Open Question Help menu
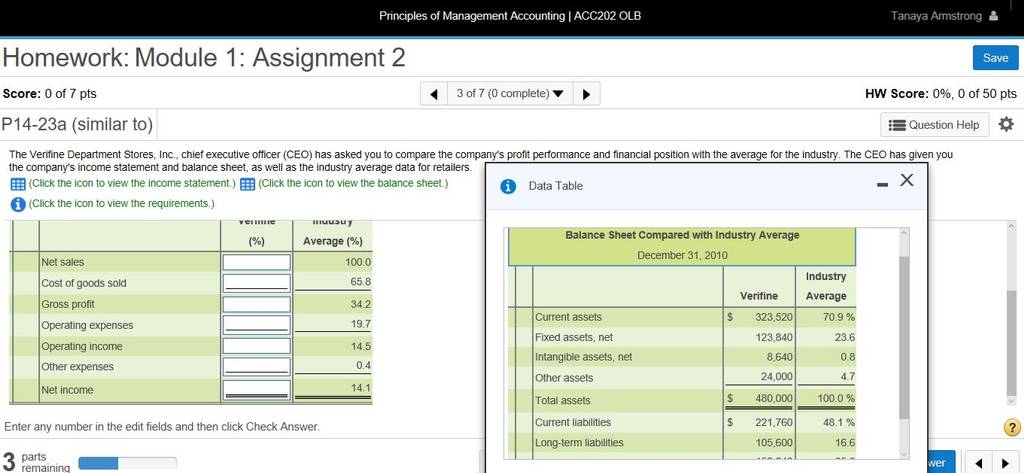Viewport: 1024px width, 473px height. click(935, 125)
